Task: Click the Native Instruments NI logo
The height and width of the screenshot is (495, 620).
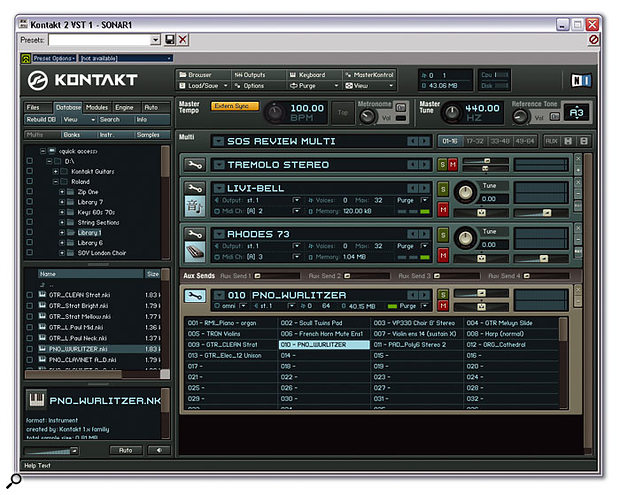Action: [581, 80]
